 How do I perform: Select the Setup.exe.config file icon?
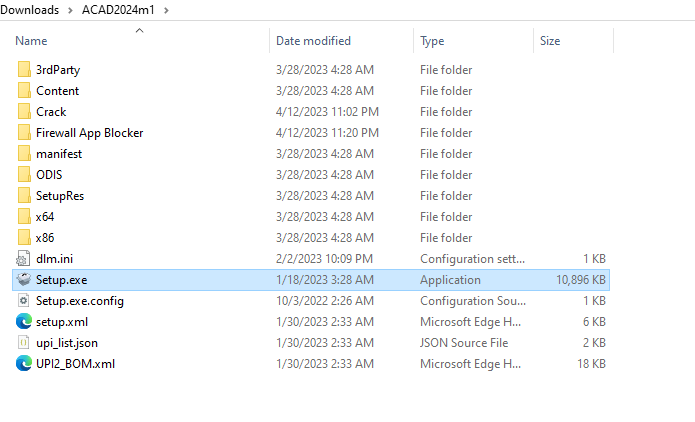click(x=23, y=301)
